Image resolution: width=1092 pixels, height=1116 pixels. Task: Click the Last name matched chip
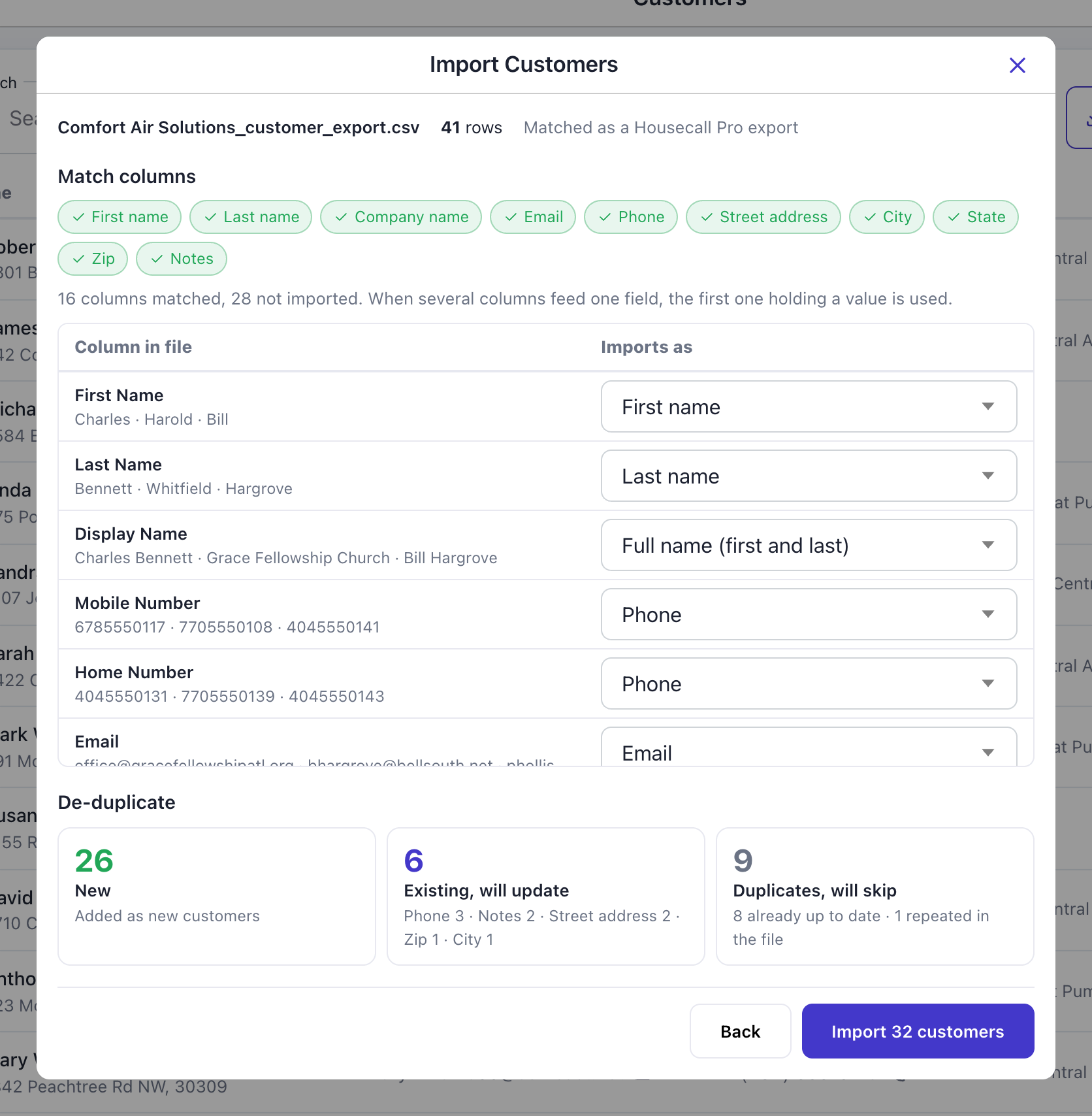[x=251, y=217]
